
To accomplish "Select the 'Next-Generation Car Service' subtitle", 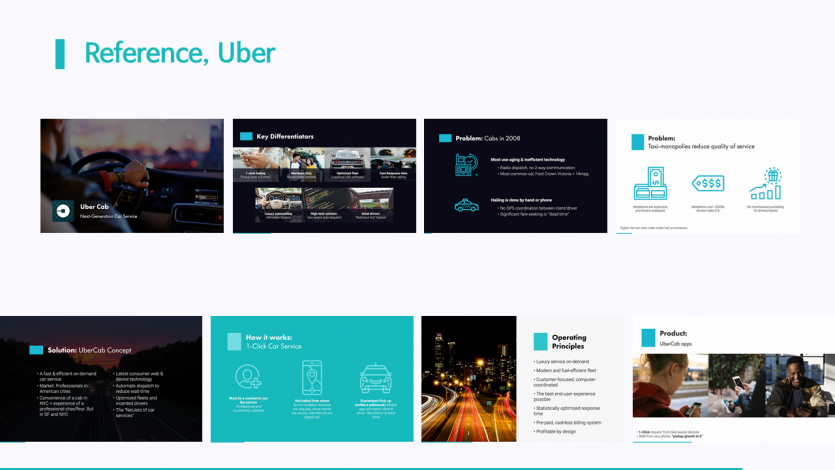I will [x=109, y=216].
